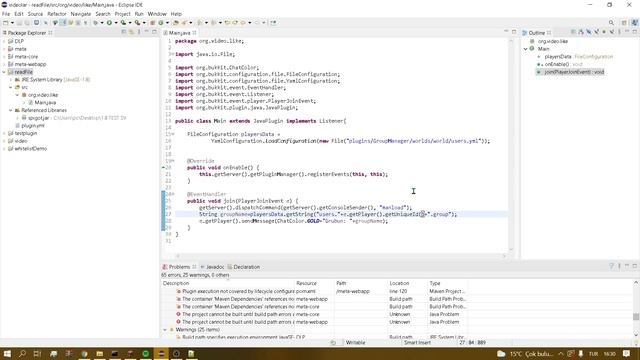640x360 pixels.
Task: Collapse the src folder
Action: 11,87
